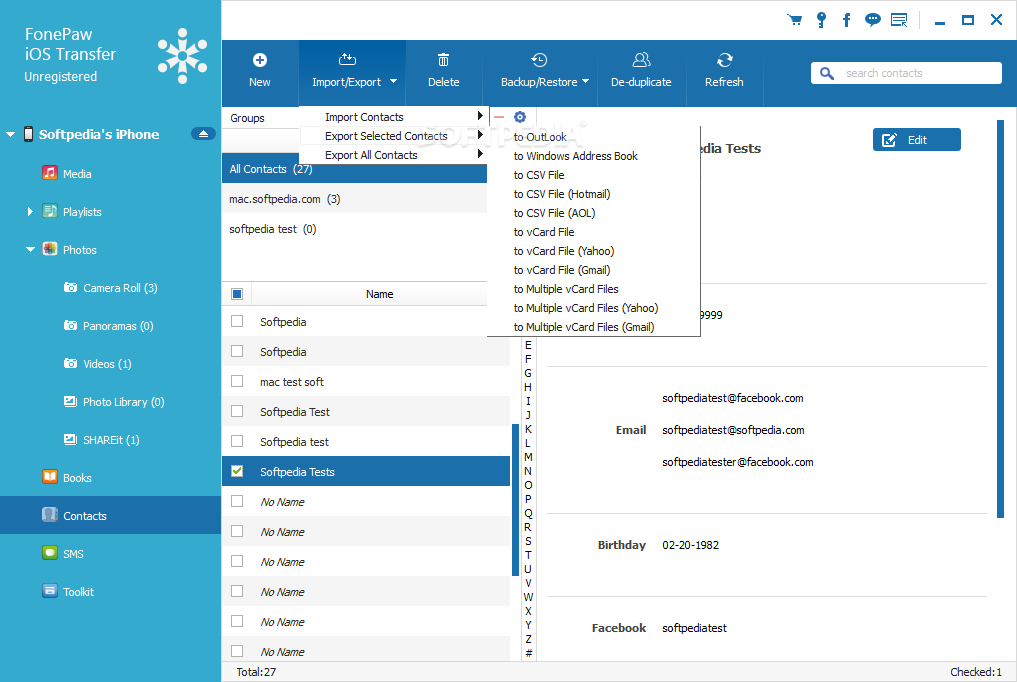Eject Softpedia's iPhone using eject icon
Screen dimensions: 1017x682
(203, 134)
